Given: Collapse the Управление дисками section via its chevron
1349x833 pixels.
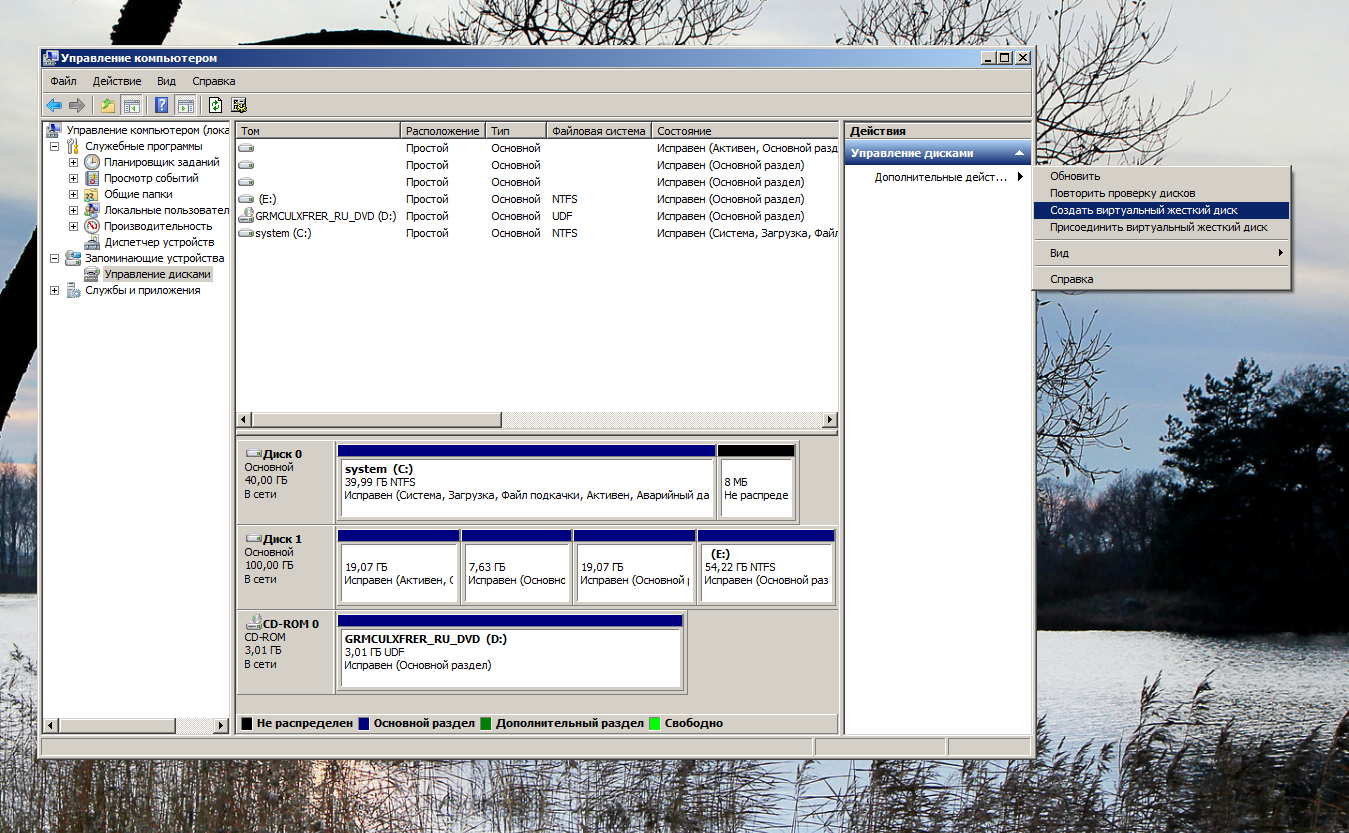Looking at the screenshot, I should point(1021,152).
